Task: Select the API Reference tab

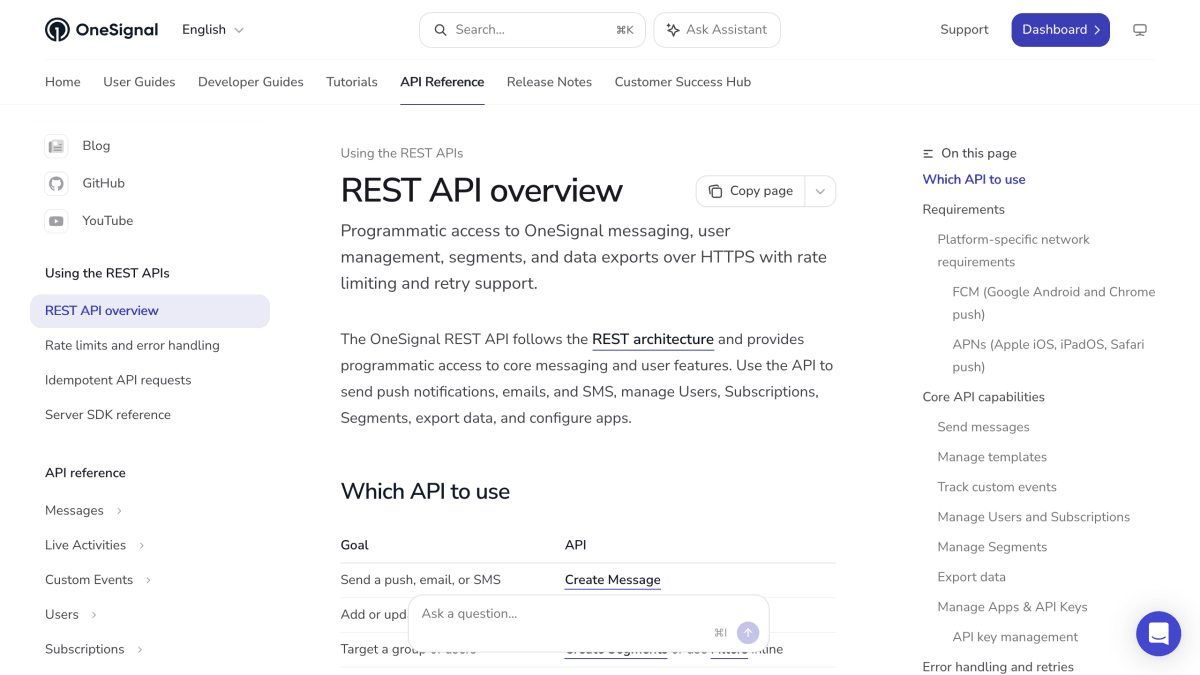Action: pos(442,82)
